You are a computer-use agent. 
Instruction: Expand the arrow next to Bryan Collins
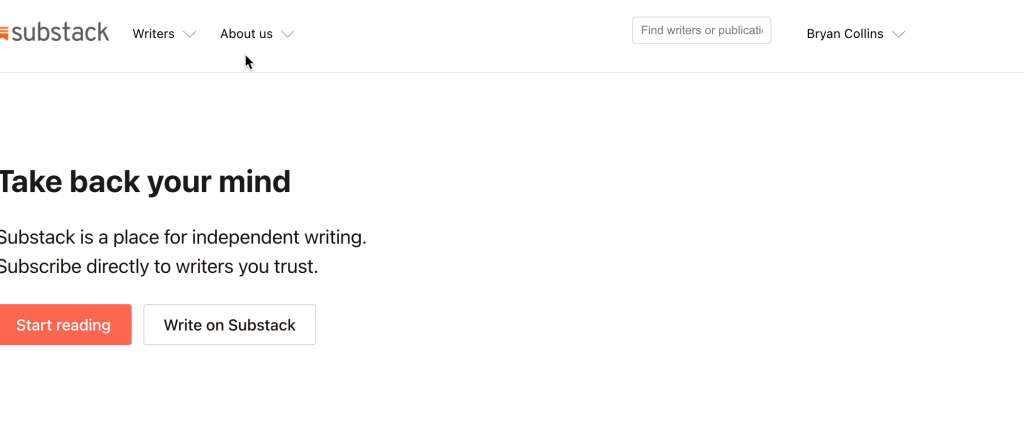coord(899,35)
